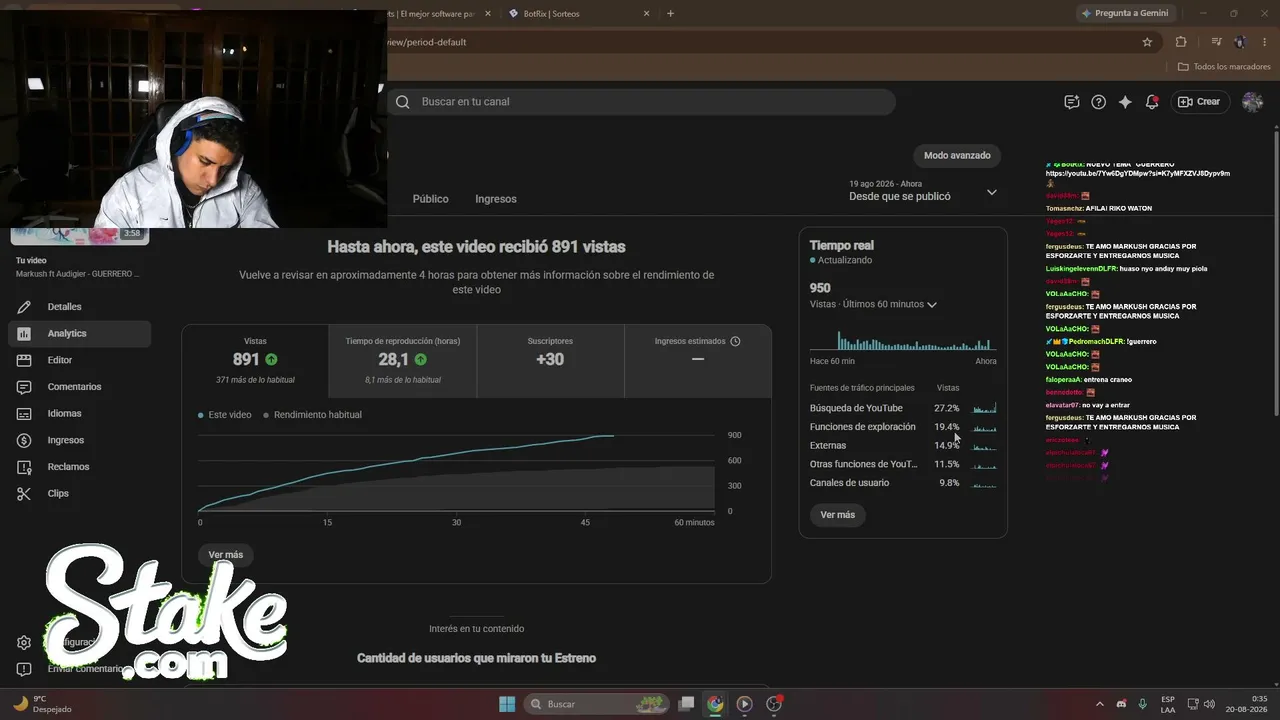Open the Reclamos icon in sidebar
This screenshot has width=1280, height=720.
tap(24, 467)
